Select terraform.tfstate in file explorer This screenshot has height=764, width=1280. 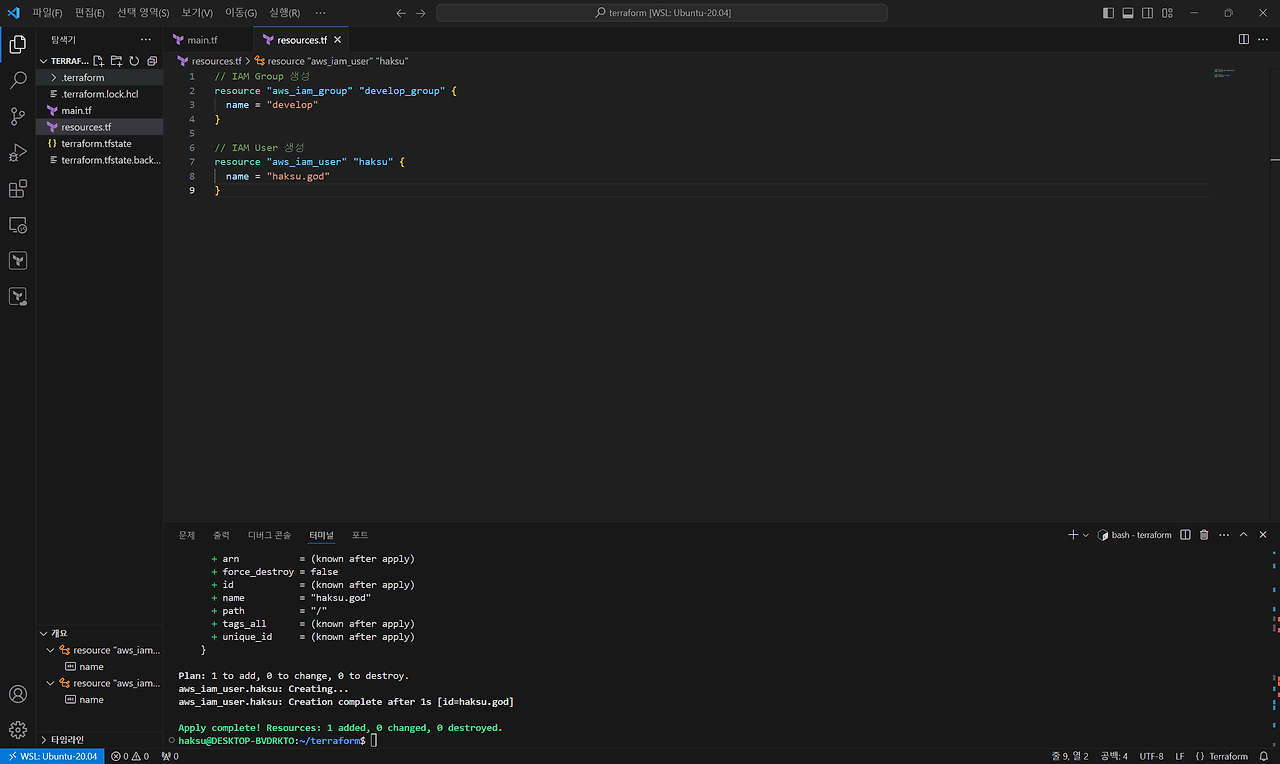point(96,144)
